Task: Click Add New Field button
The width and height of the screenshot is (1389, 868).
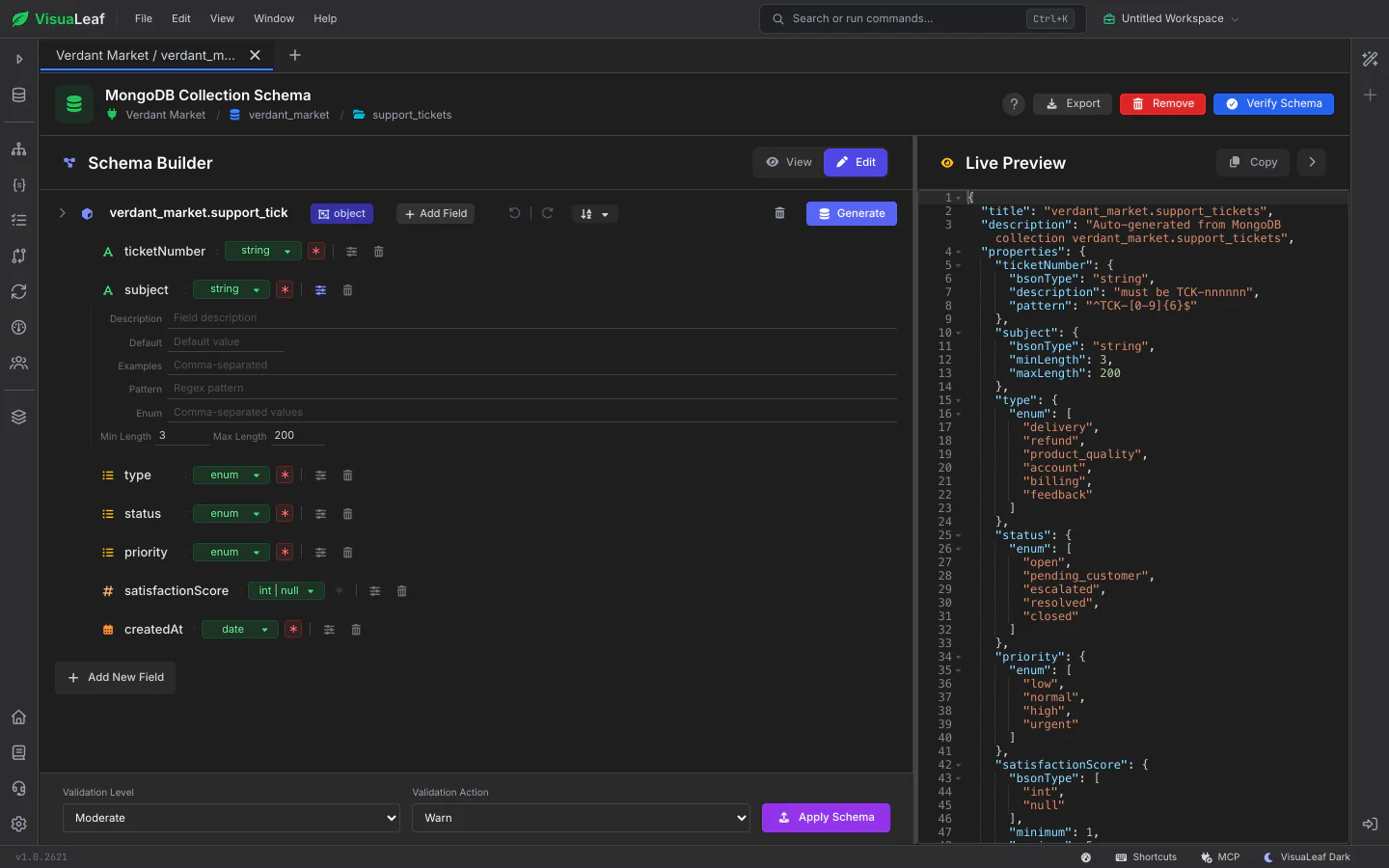Action: click(115, 677)
